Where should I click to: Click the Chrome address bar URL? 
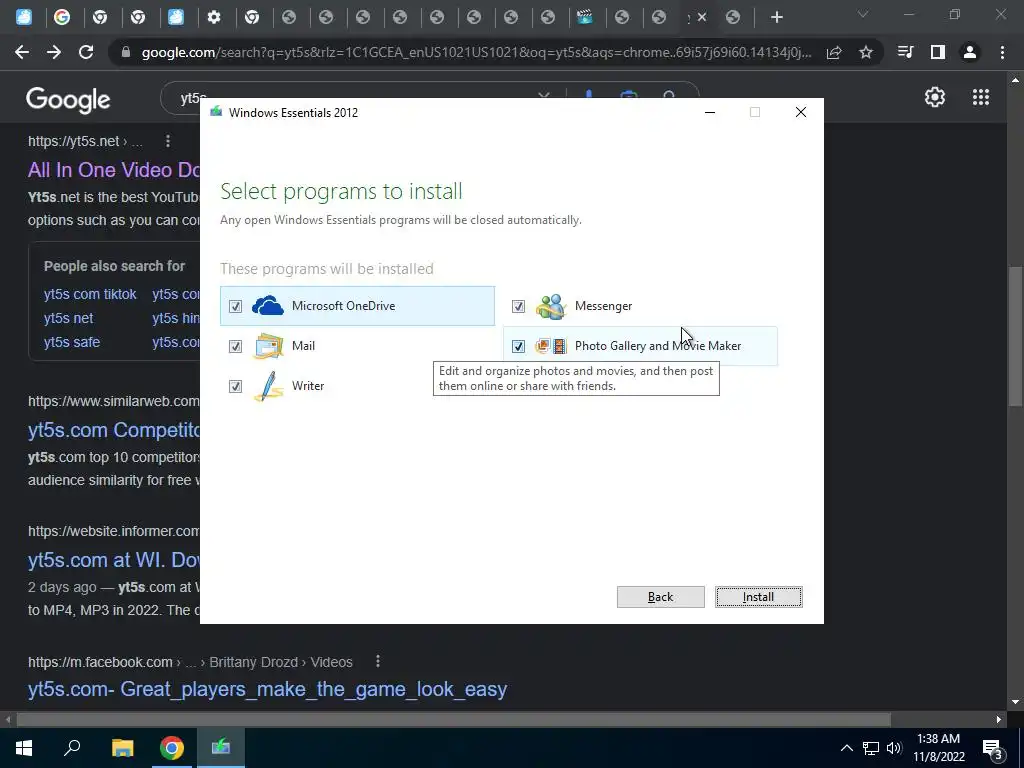click(477, 52)
